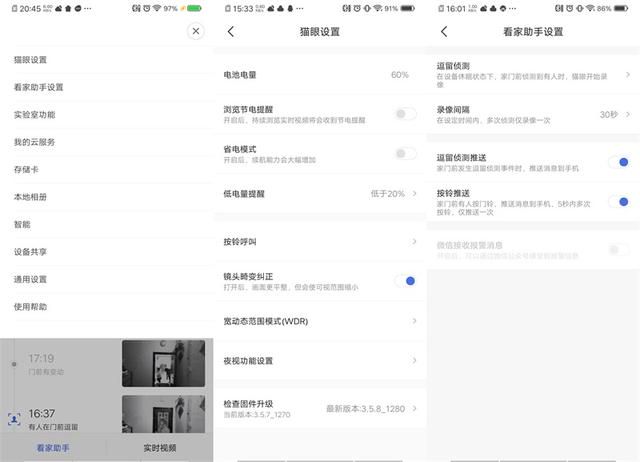Click 有人在门前逗留 event label
Screen dimensions: 640x462
53,427
